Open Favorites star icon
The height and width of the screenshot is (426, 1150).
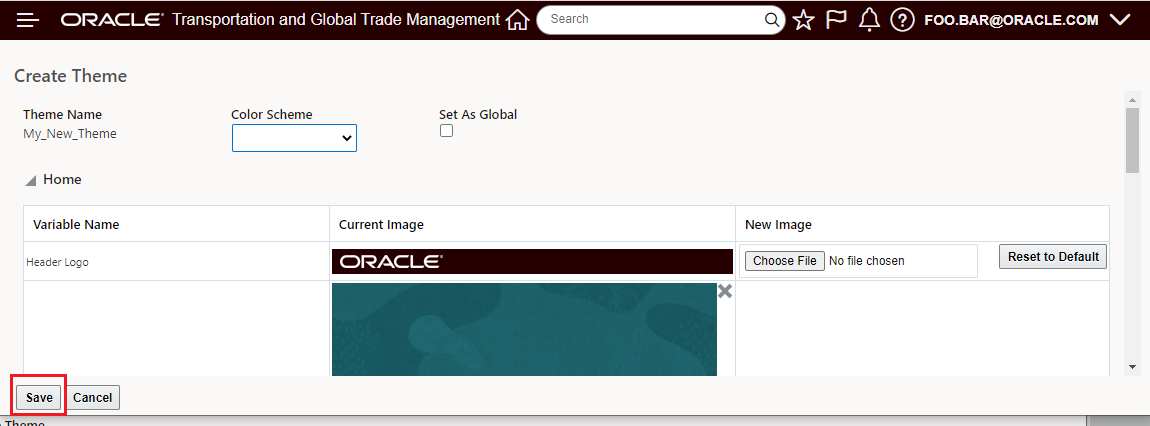click(x=804, y=20)
